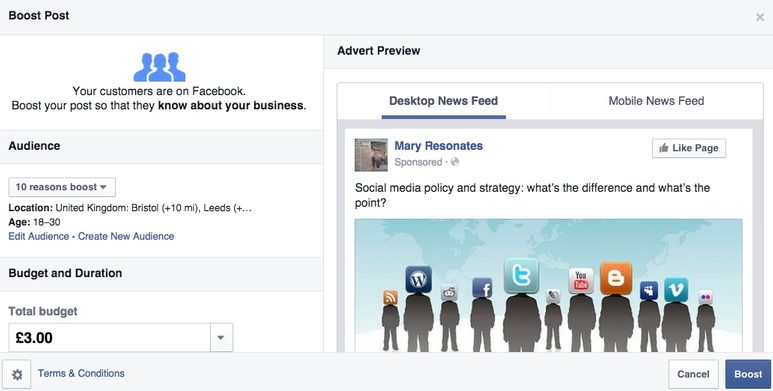This screenshot has width=773, height=391.
Task: Open the 10 reasons boost audience dropdown
Action: pyautogui.click(x=62, y=187)
